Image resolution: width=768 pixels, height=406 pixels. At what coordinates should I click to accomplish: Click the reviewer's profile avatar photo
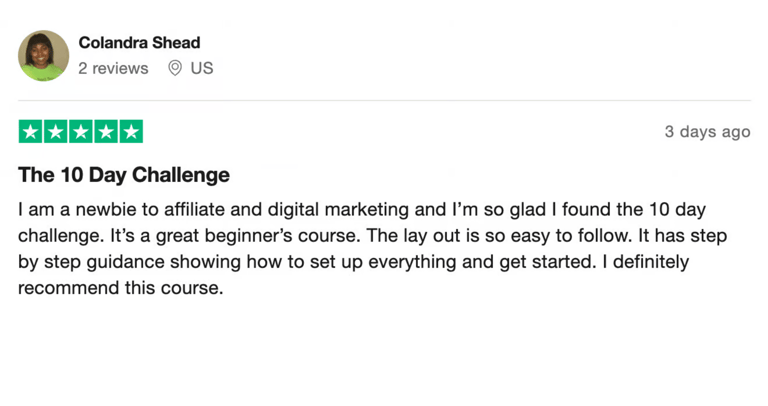coord(44,56)
